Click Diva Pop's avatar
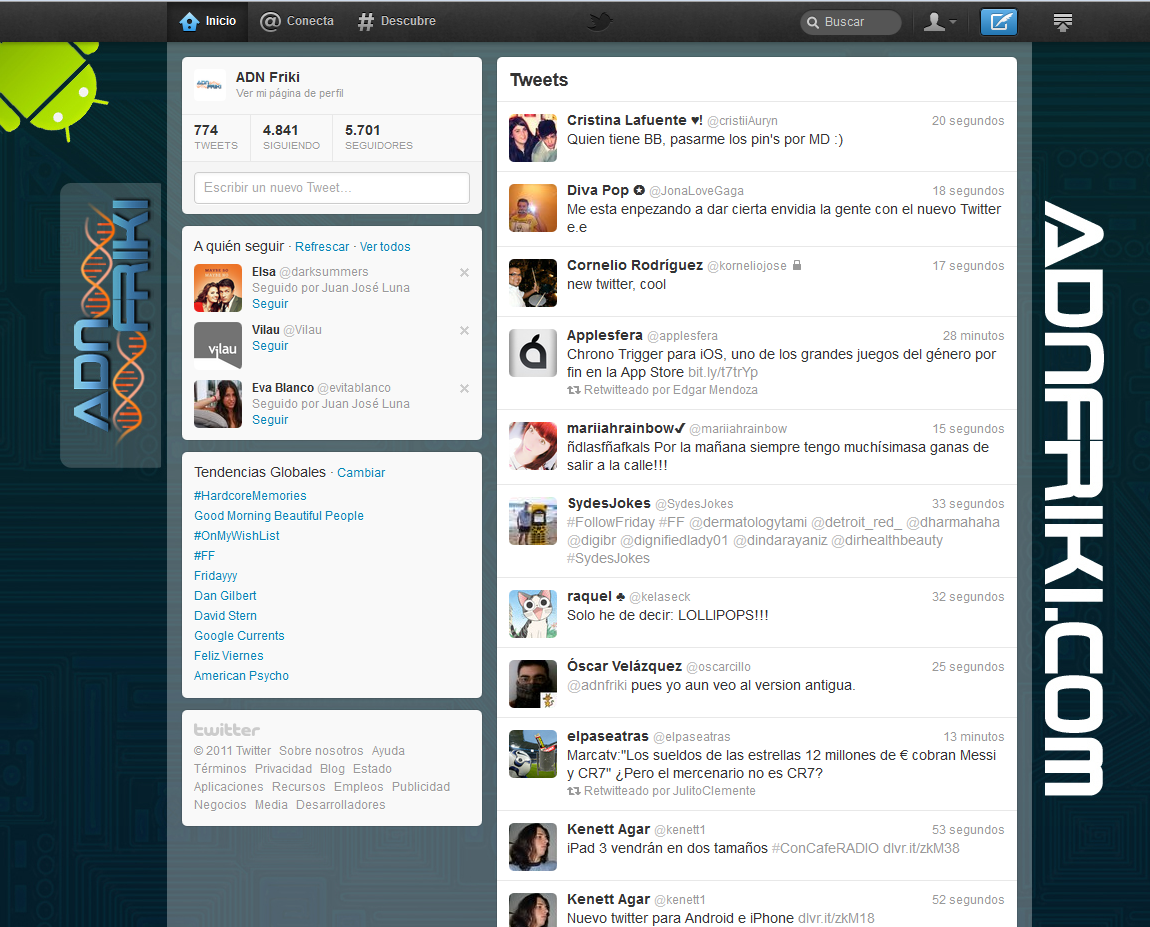The width and height of the screenshot is (1150, 927). [x=533, y=208]
